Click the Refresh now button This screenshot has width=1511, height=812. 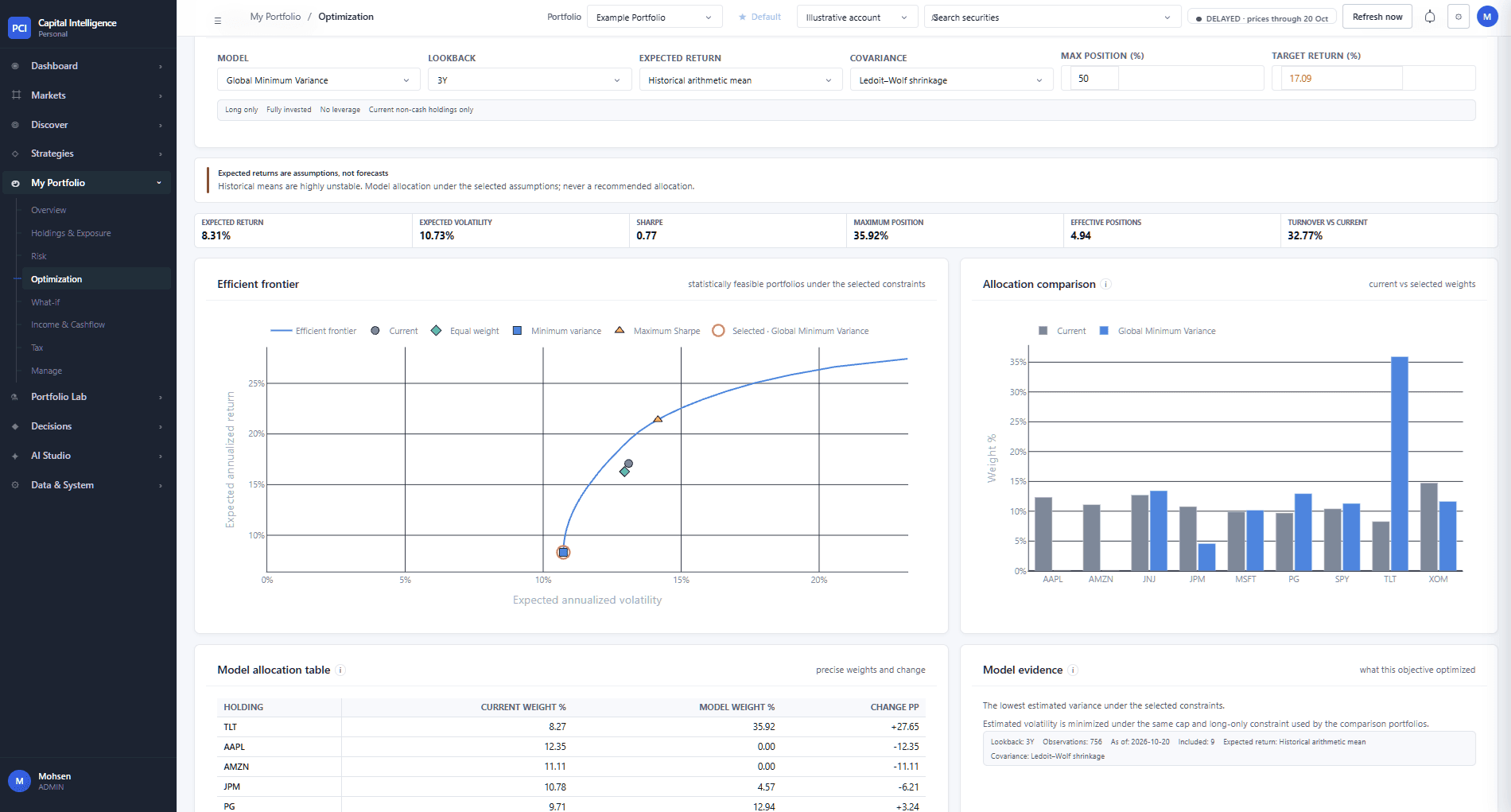pyautogui.click(x=1377, y=17)
